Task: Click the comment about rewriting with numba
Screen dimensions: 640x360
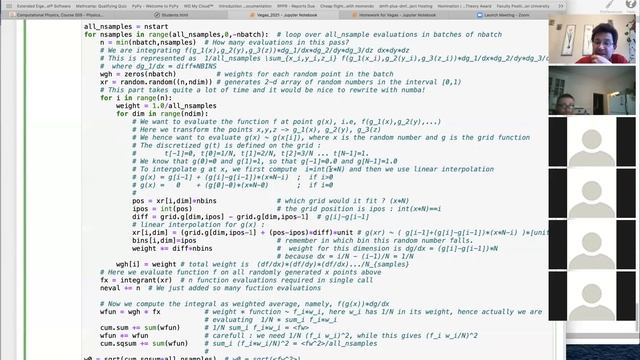Action: 262,90
